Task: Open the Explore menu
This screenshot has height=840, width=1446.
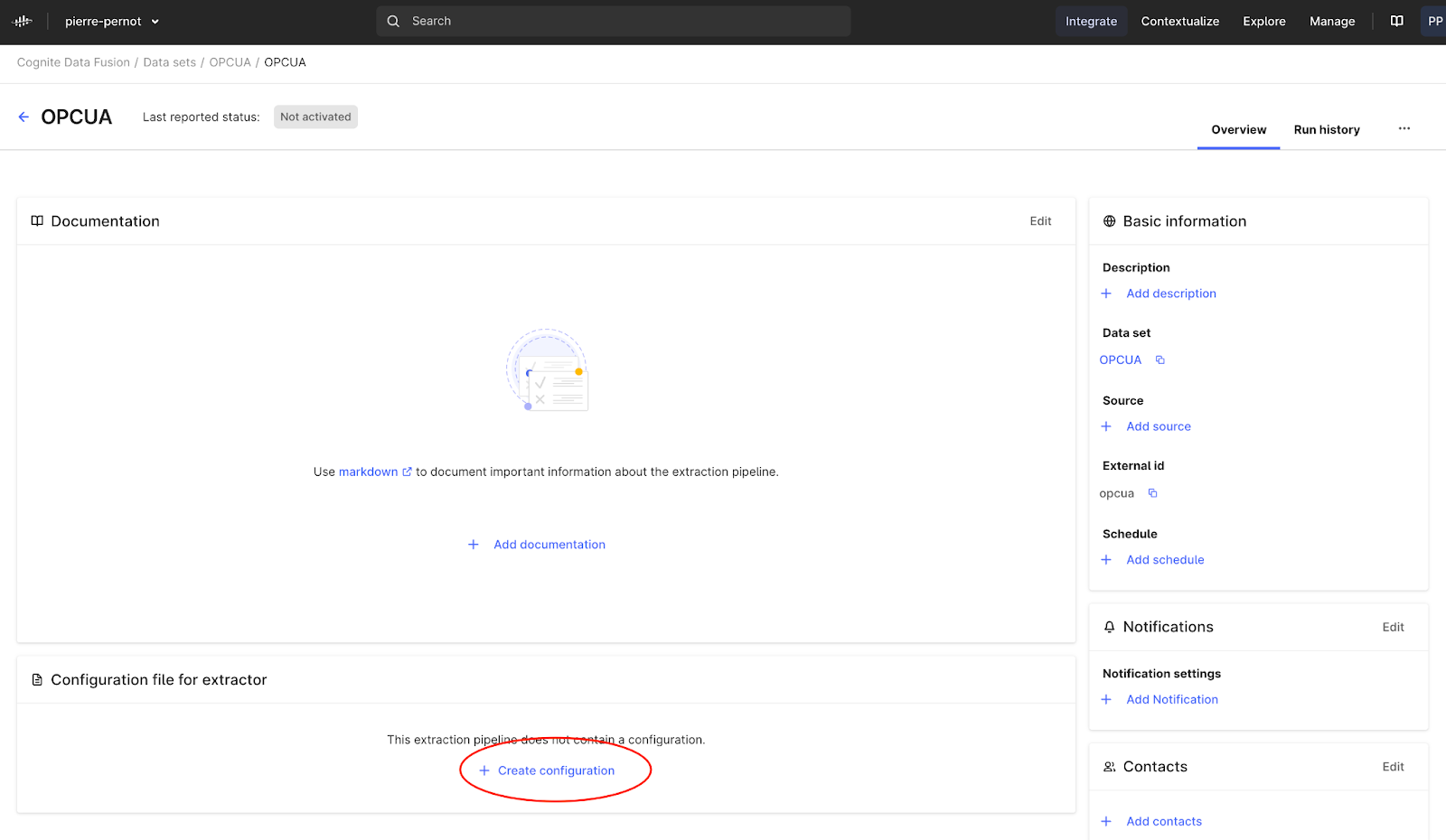Action: [x=1263, y=22]
